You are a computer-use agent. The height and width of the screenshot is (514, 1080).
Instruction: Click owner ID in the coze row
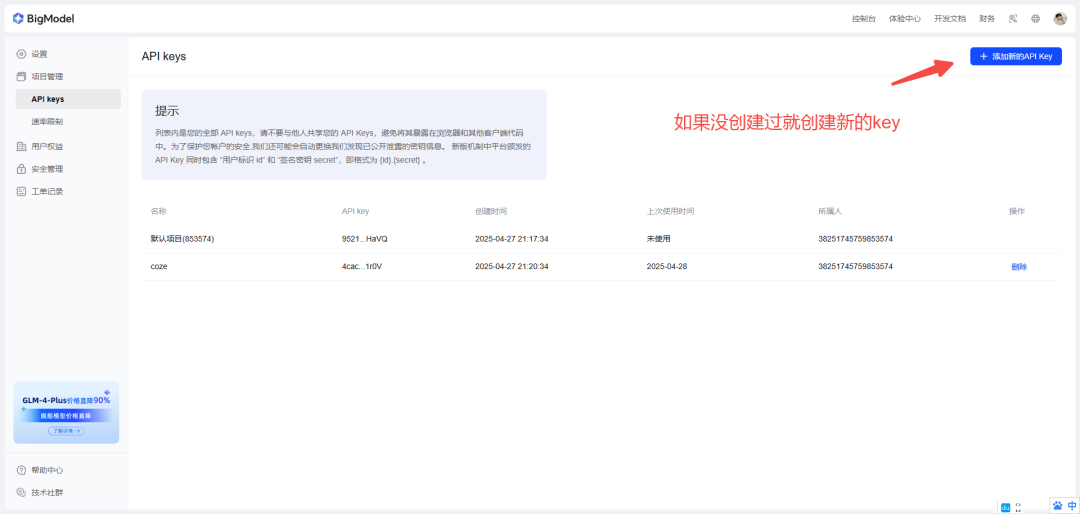pyautogui.click(x=855, y=266)
